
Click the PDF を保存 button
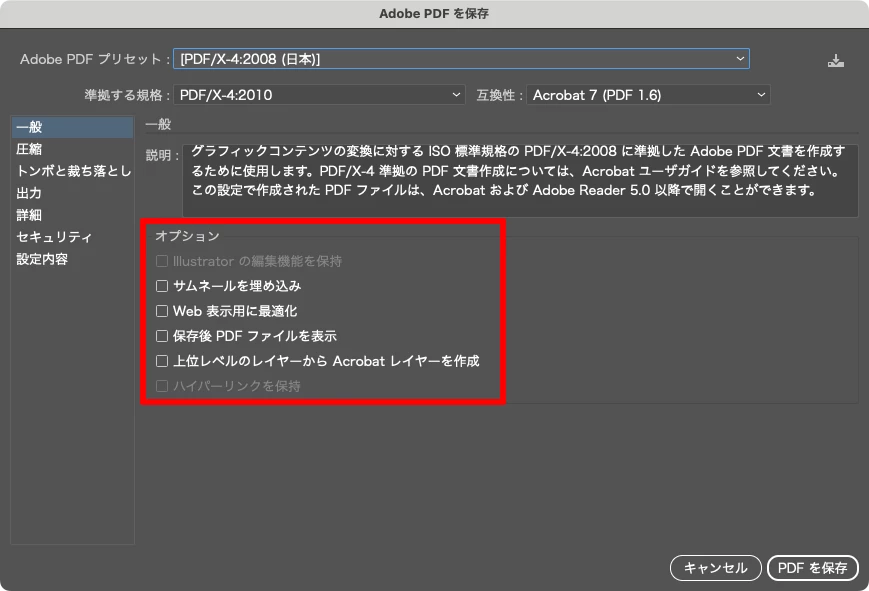point(812,568)
